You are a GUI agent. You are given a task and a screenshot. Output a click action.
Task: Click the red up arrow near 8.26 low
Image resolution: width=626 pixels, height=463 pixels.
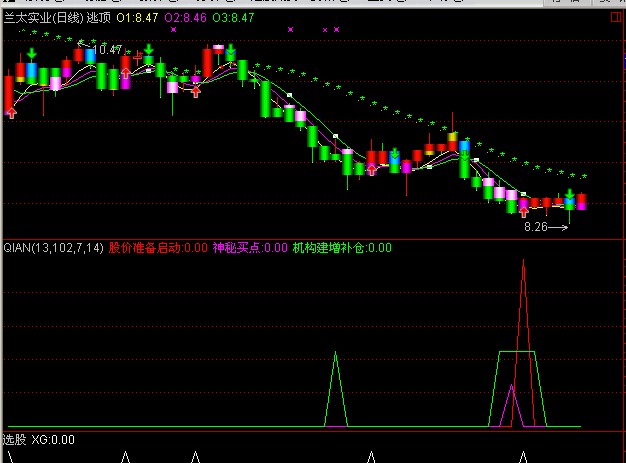[524, 212]
